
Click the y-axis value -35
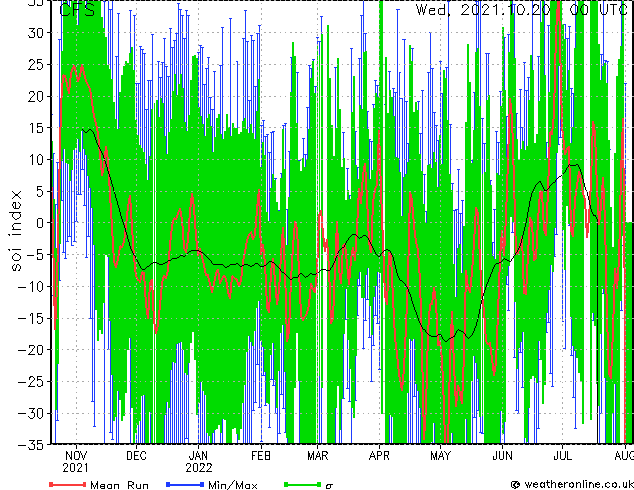click(x=32, y=445)
